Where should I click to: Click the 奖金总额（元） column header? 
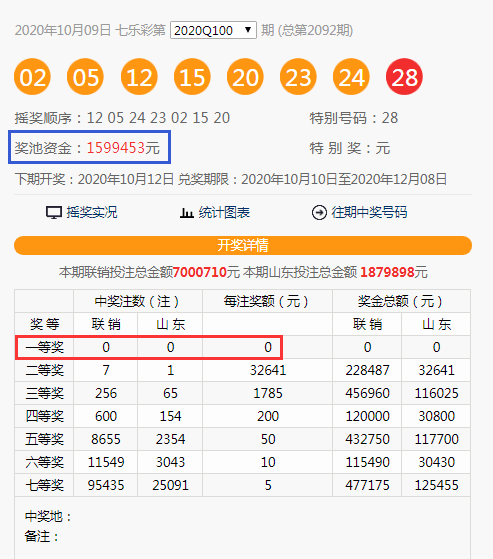[x=401, y=302]
